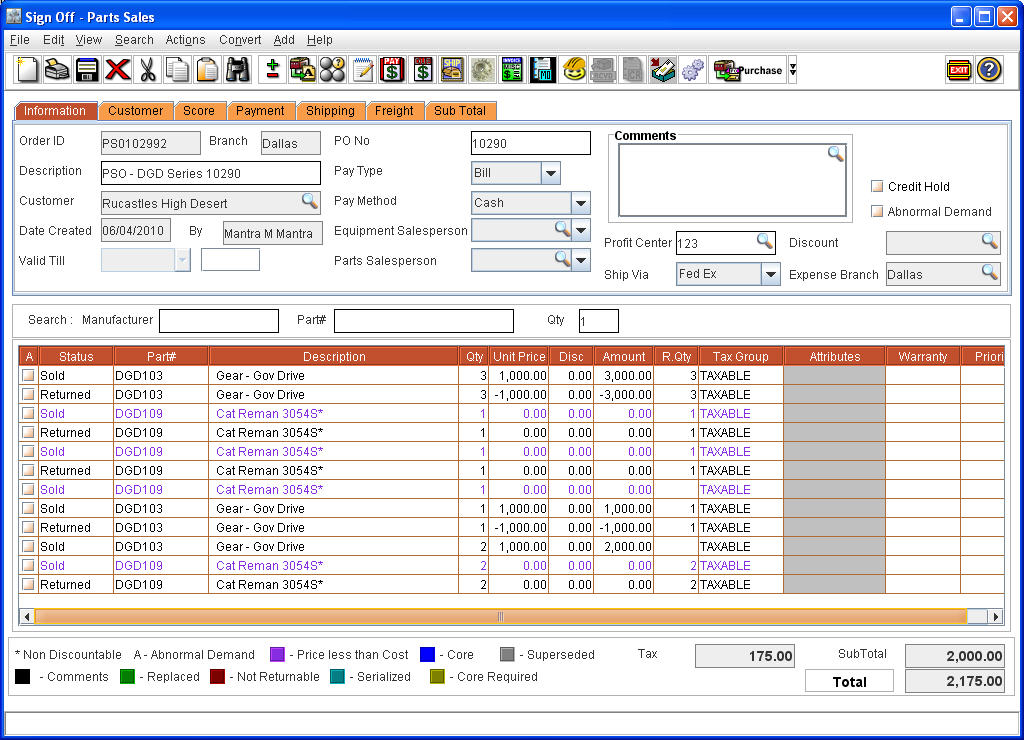Click the blue Core legend swatch

pos(427,654)
